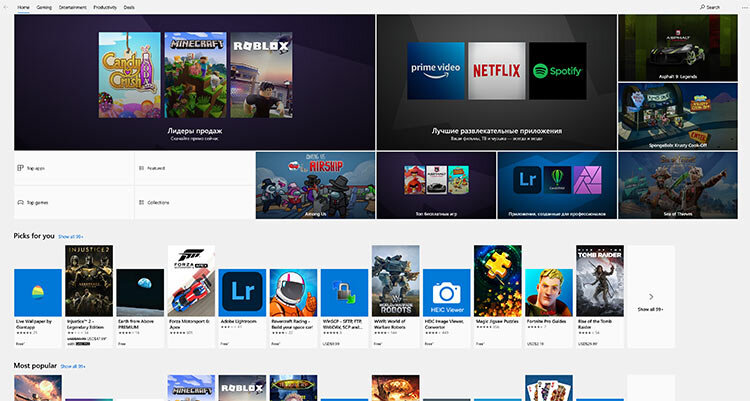Switch to the Gaming tab
The height and width of the screenshot is (401, 750).
pos(44,8)
